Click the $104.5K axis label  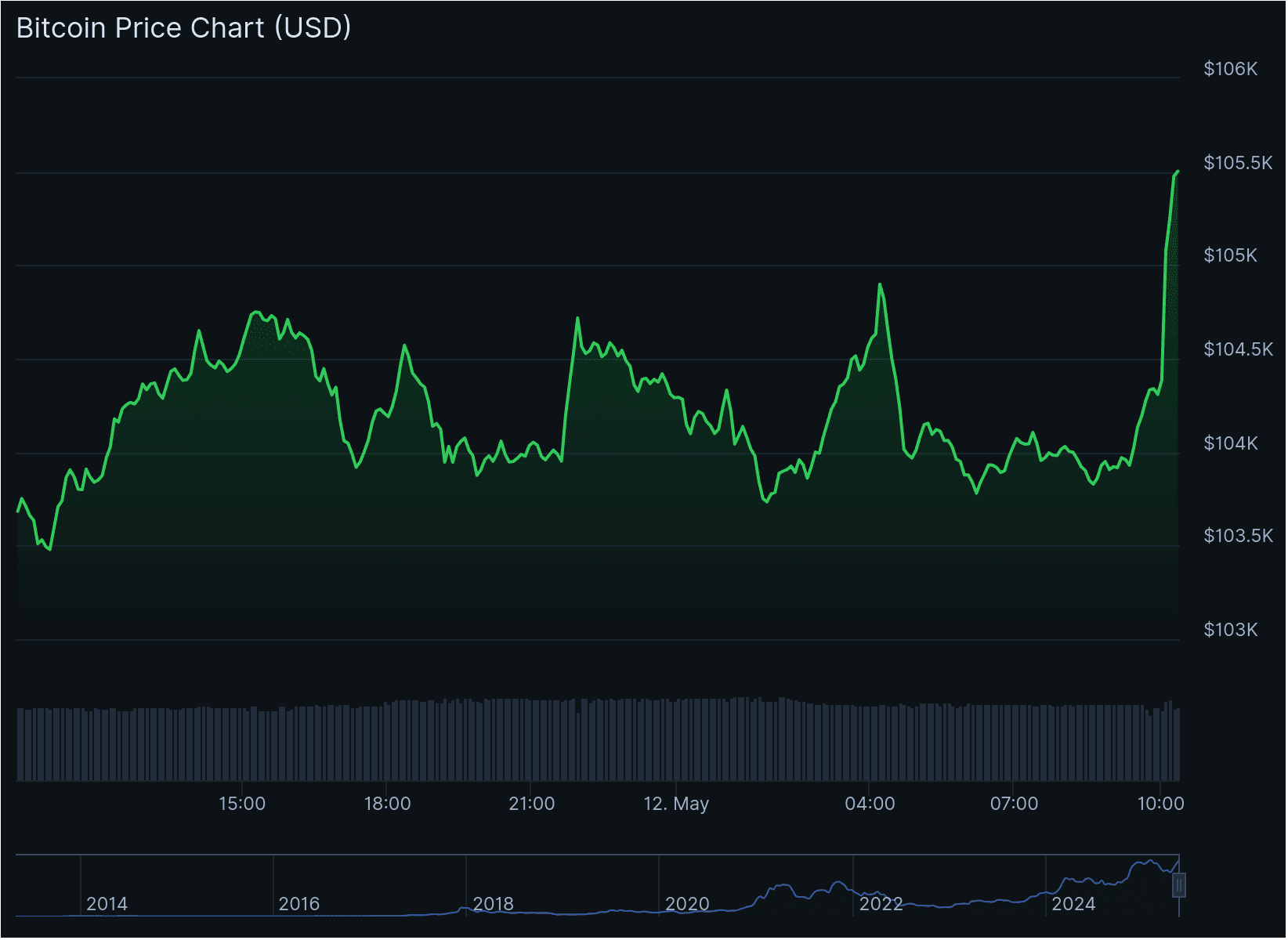coord(1238,349)
